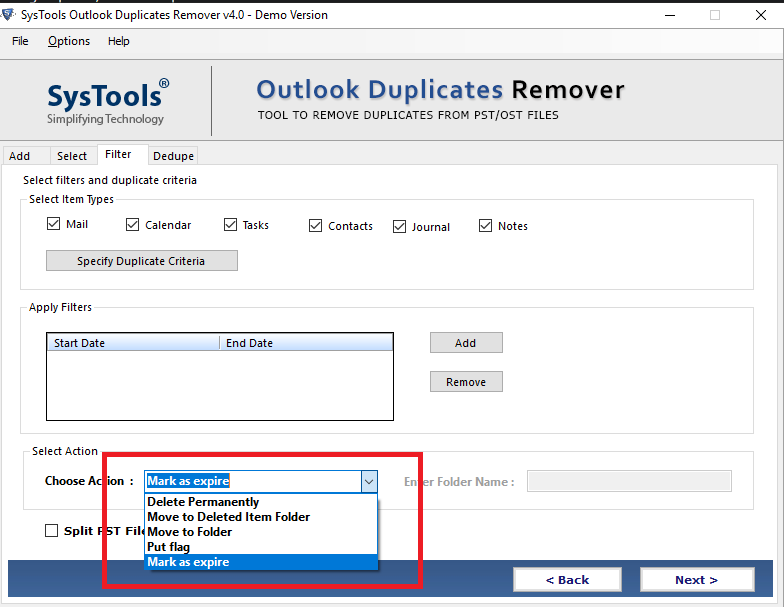
Task: Click the Start Date column header
Action: point(133,343)
